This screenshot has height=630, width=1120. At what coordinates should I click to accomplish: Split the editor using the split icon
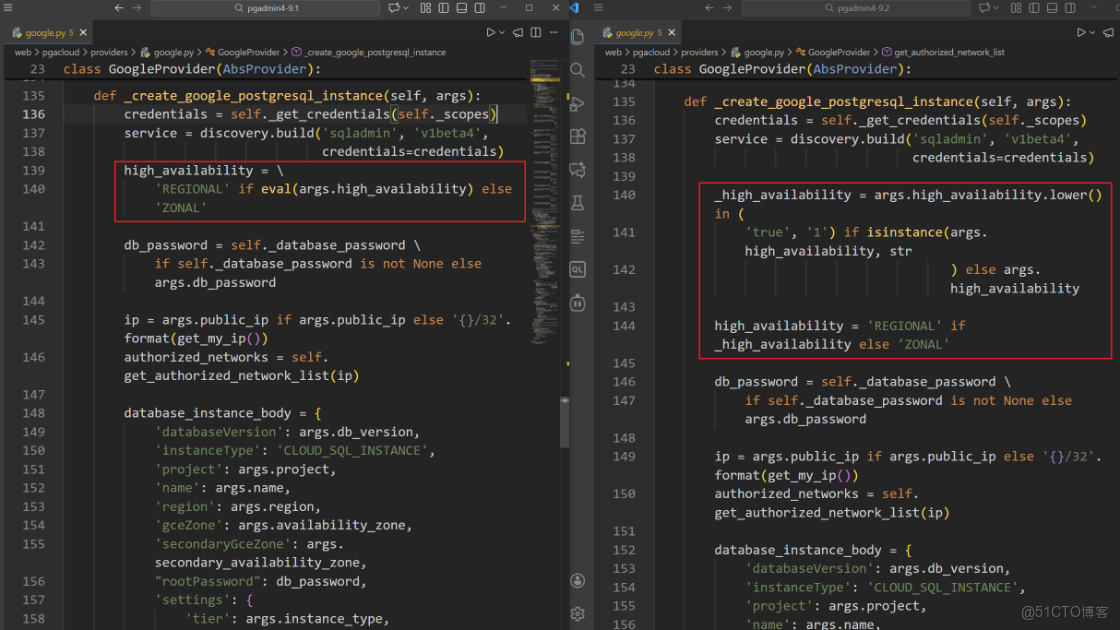tap(536, 31)
